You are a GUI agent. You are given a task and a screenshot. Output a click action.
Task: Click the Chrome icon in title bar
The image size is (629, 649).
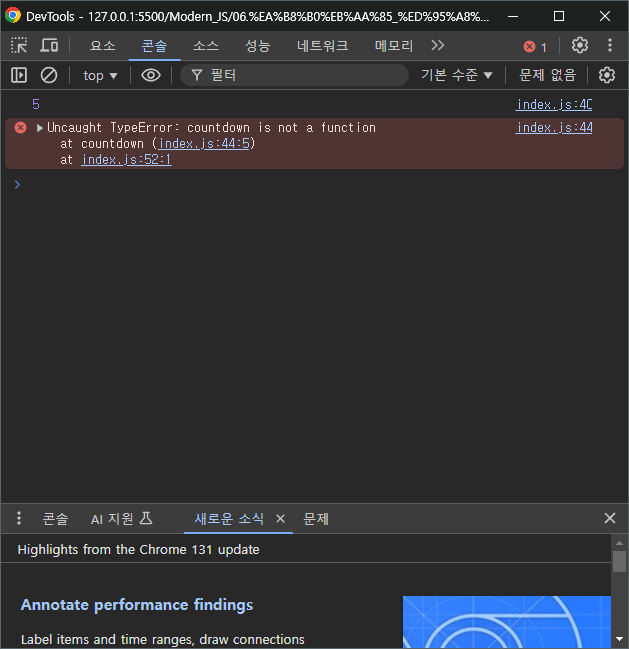tap(13, 16)
